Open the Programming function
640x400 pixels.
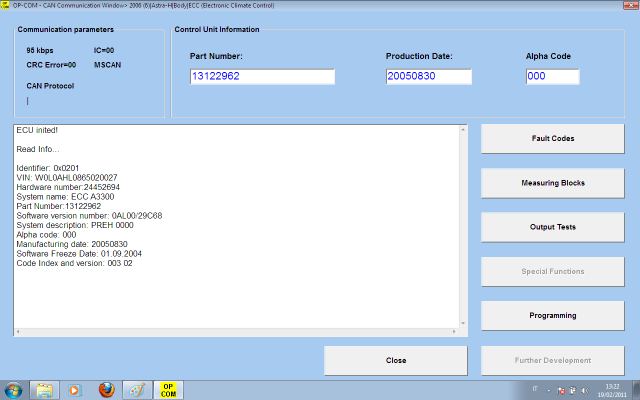(x=553, y=316)
